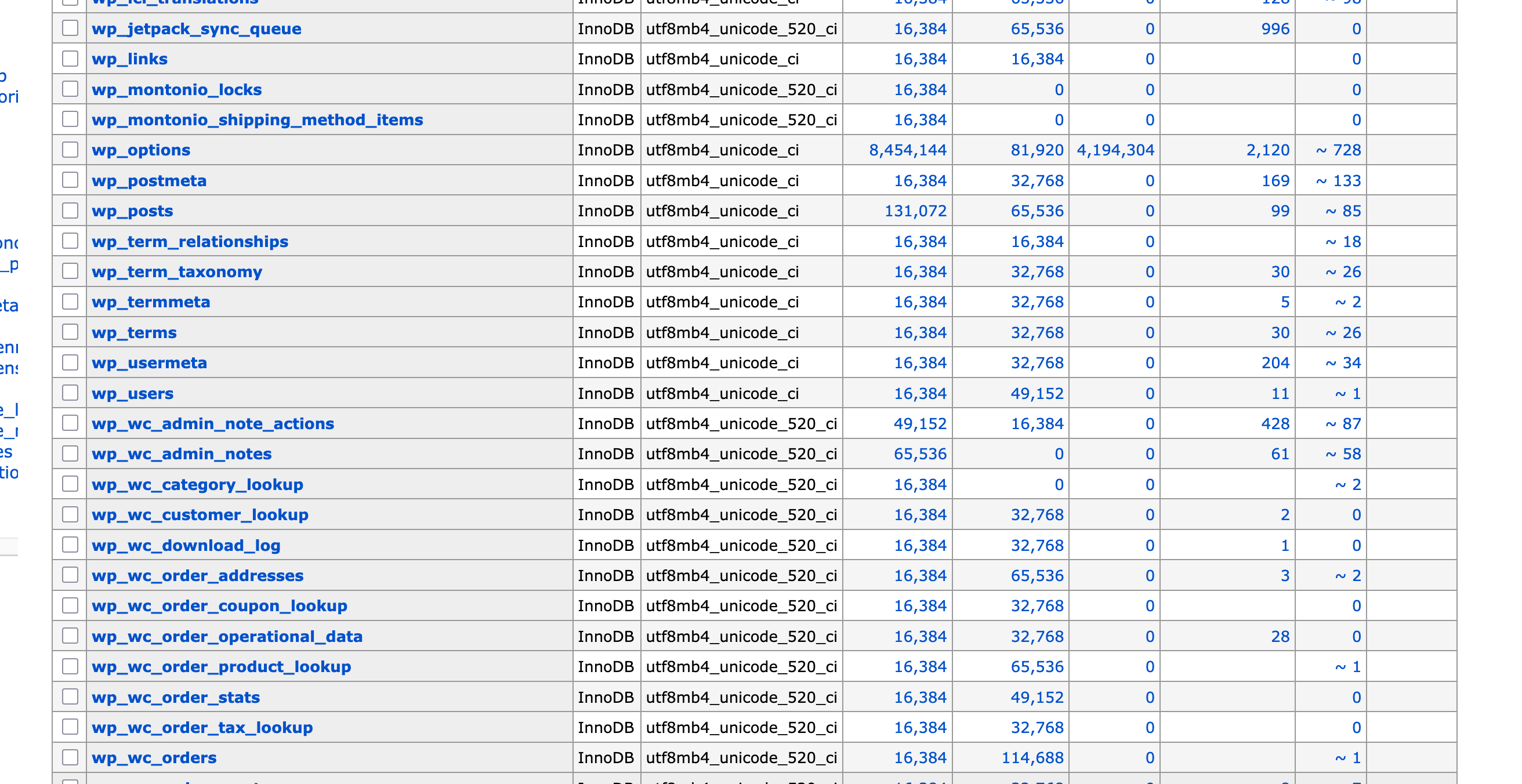Click auto increment 204 for wp_usermeta
The width and height of the screenshot is (1522, 784).
tap(1275, 363)
